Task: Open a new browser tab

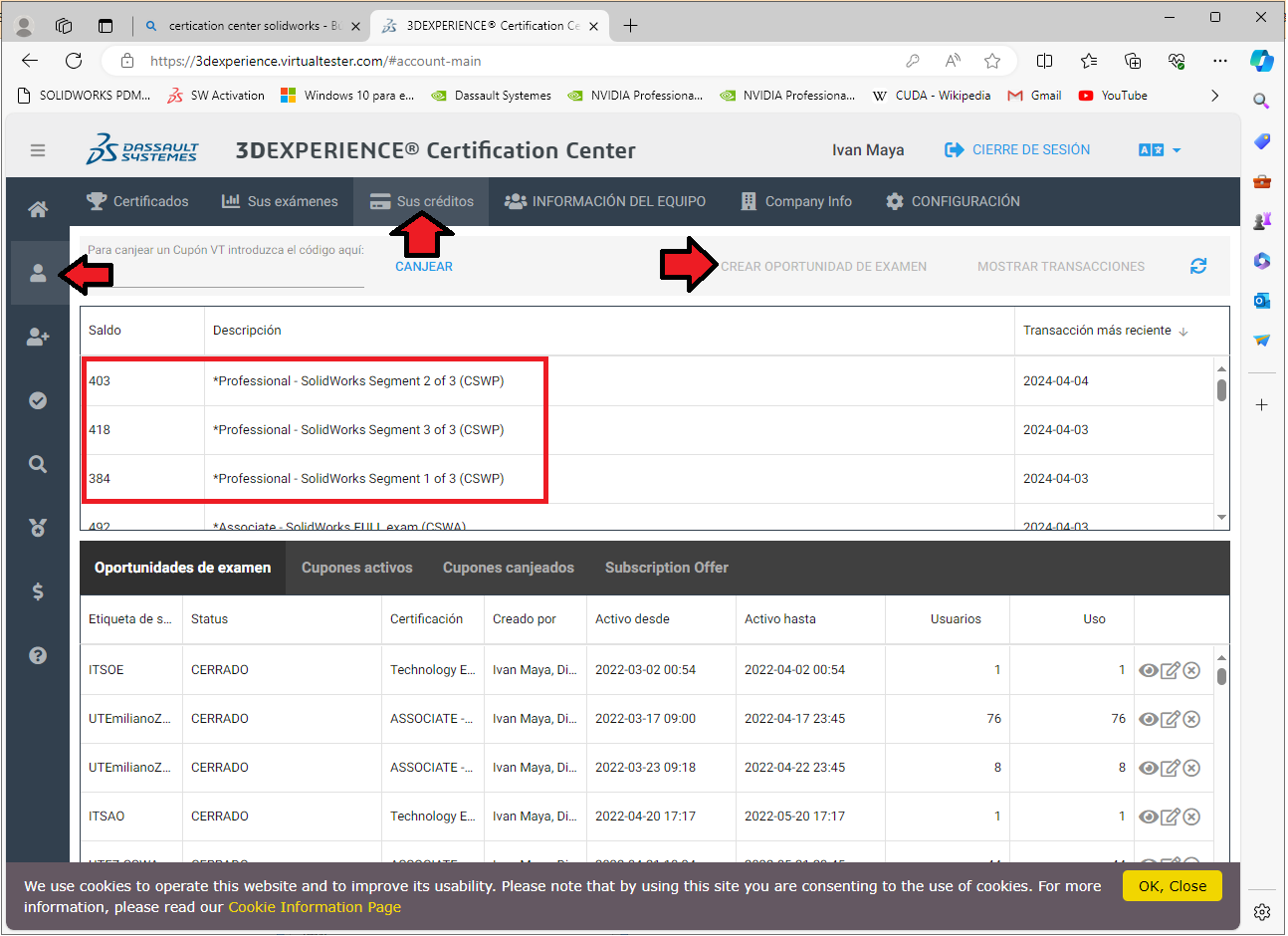Action: point(630,26)
